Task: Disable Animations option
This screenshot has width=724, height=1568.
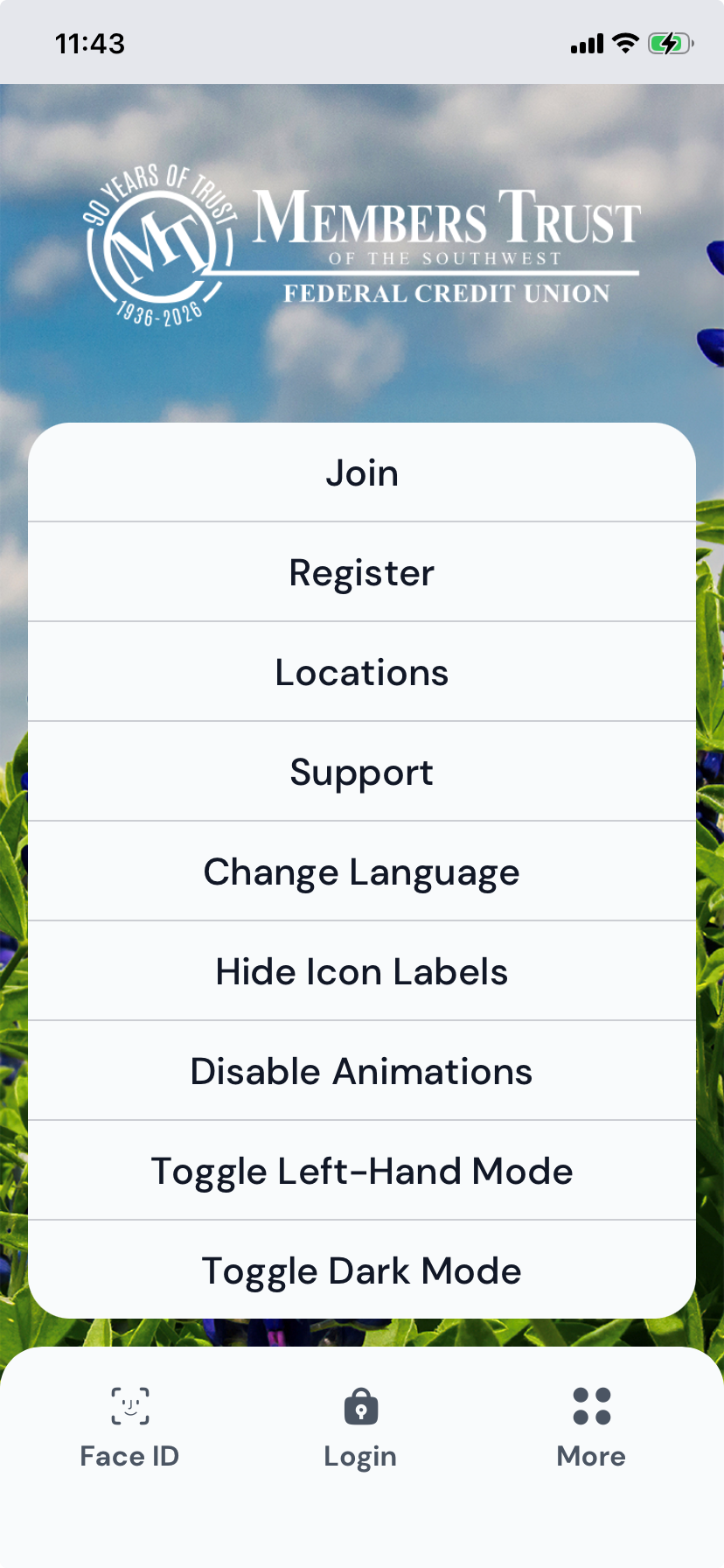Action: pos(362,1071)
